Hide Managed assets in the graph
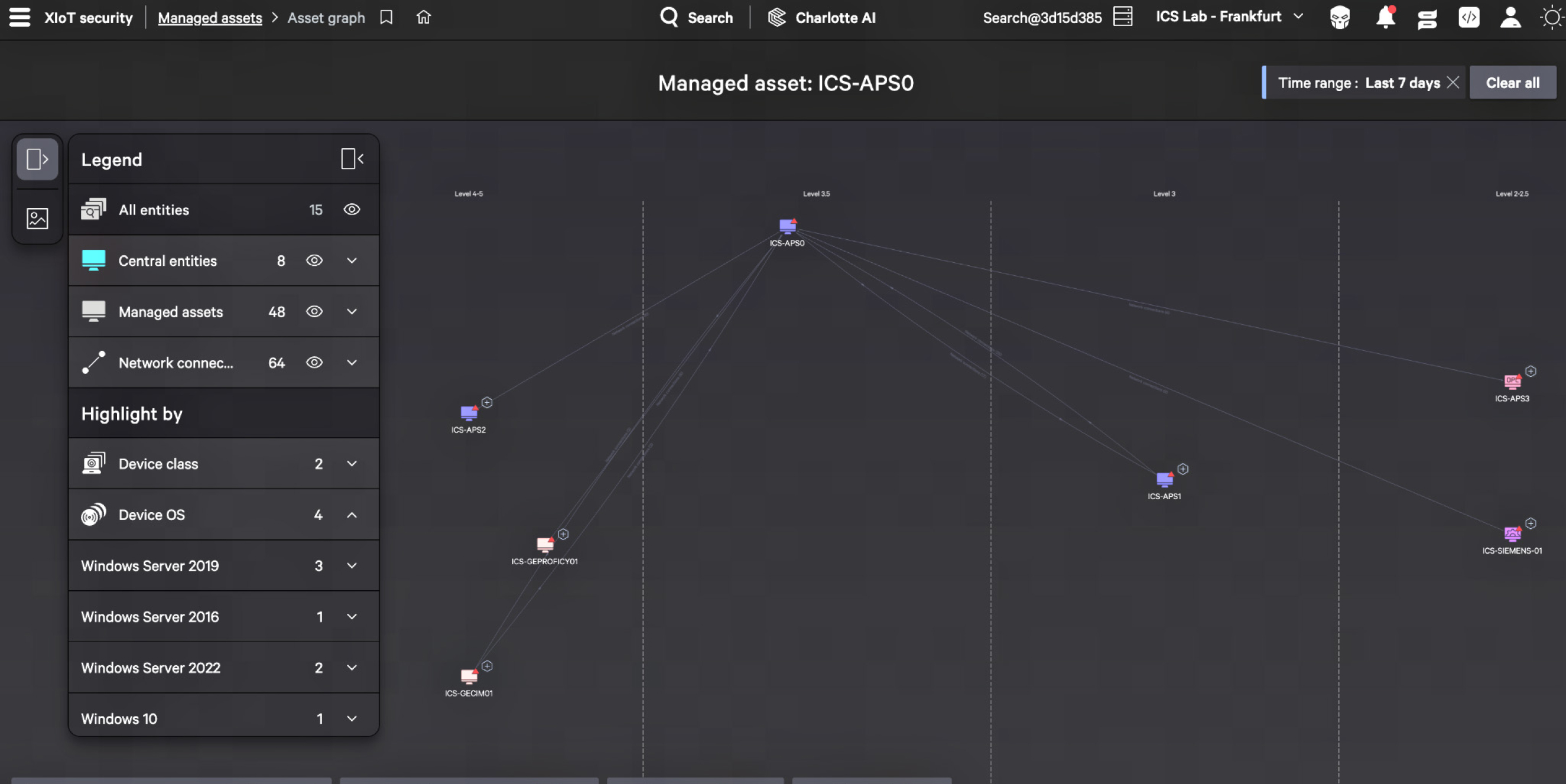The height and width of the screenshot is (784, 1566). click(x=314, y=312)
